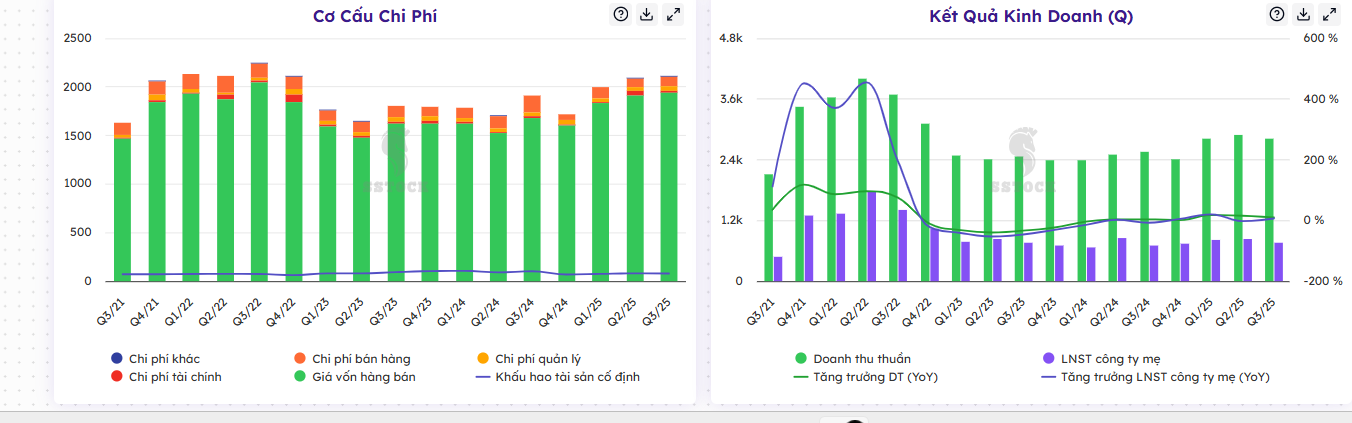Toggle the Chi phí tài chính legend series
Screen dimensions: 1352x423
tap(166, 377)
